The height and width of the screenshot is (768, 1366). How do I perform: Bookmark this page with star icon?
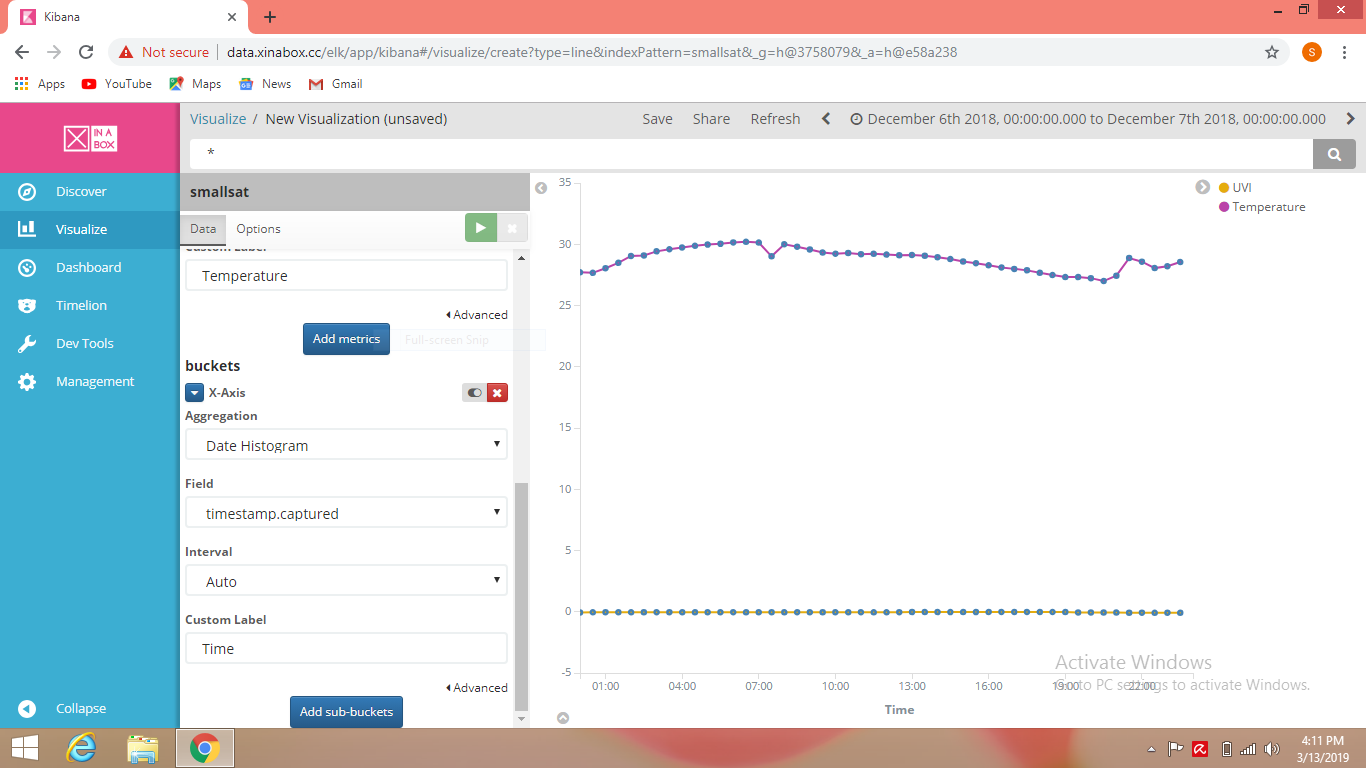(x=1272, y=52)
